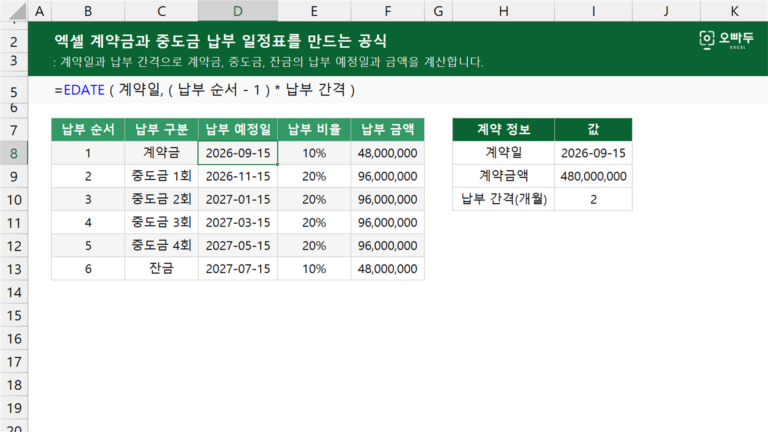Select the date cell 2027-05-15
Image resolution: width=768 pixels, height=432 pixels.
coord(238,245)
